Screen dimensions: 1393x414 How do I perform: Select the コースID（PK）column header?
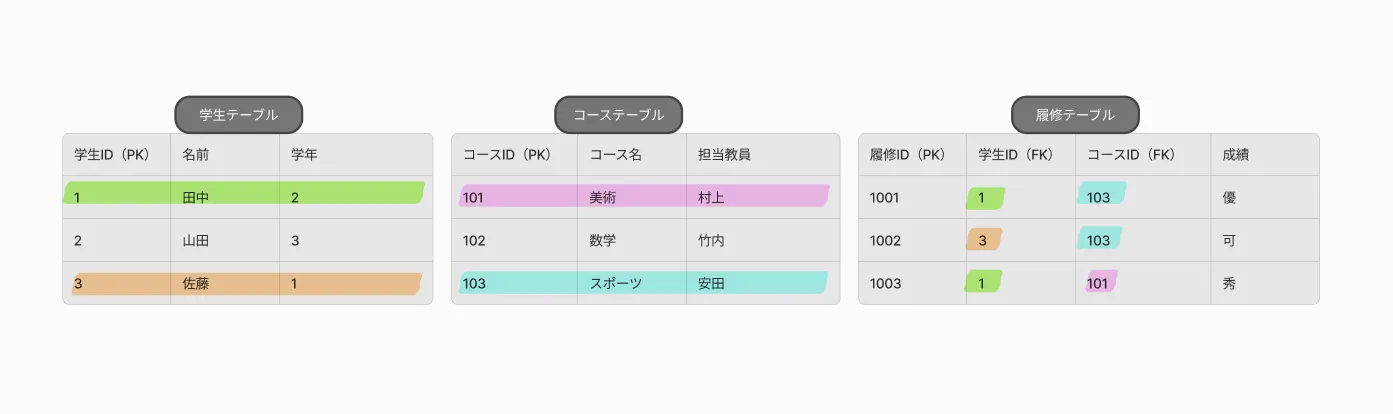[514, 155]
